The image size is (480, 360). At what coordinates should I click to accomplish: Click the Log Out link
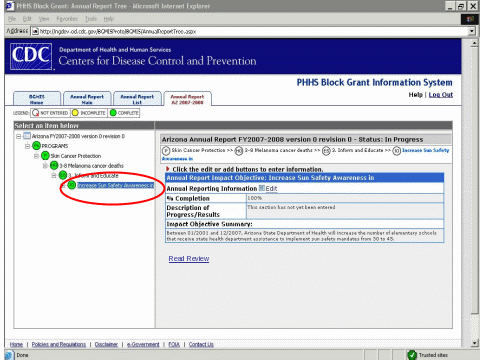[441, 95]
